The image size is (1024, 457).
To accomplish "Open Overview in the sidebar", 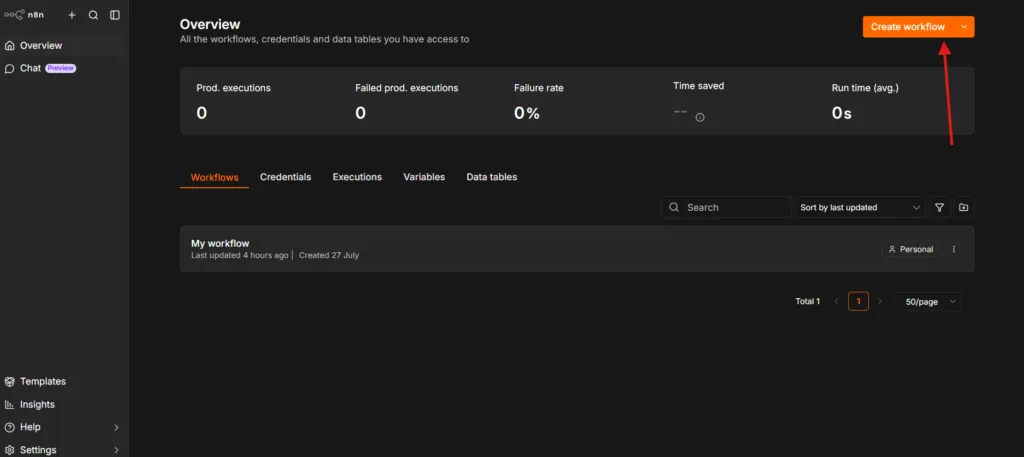I will (64, 46).
